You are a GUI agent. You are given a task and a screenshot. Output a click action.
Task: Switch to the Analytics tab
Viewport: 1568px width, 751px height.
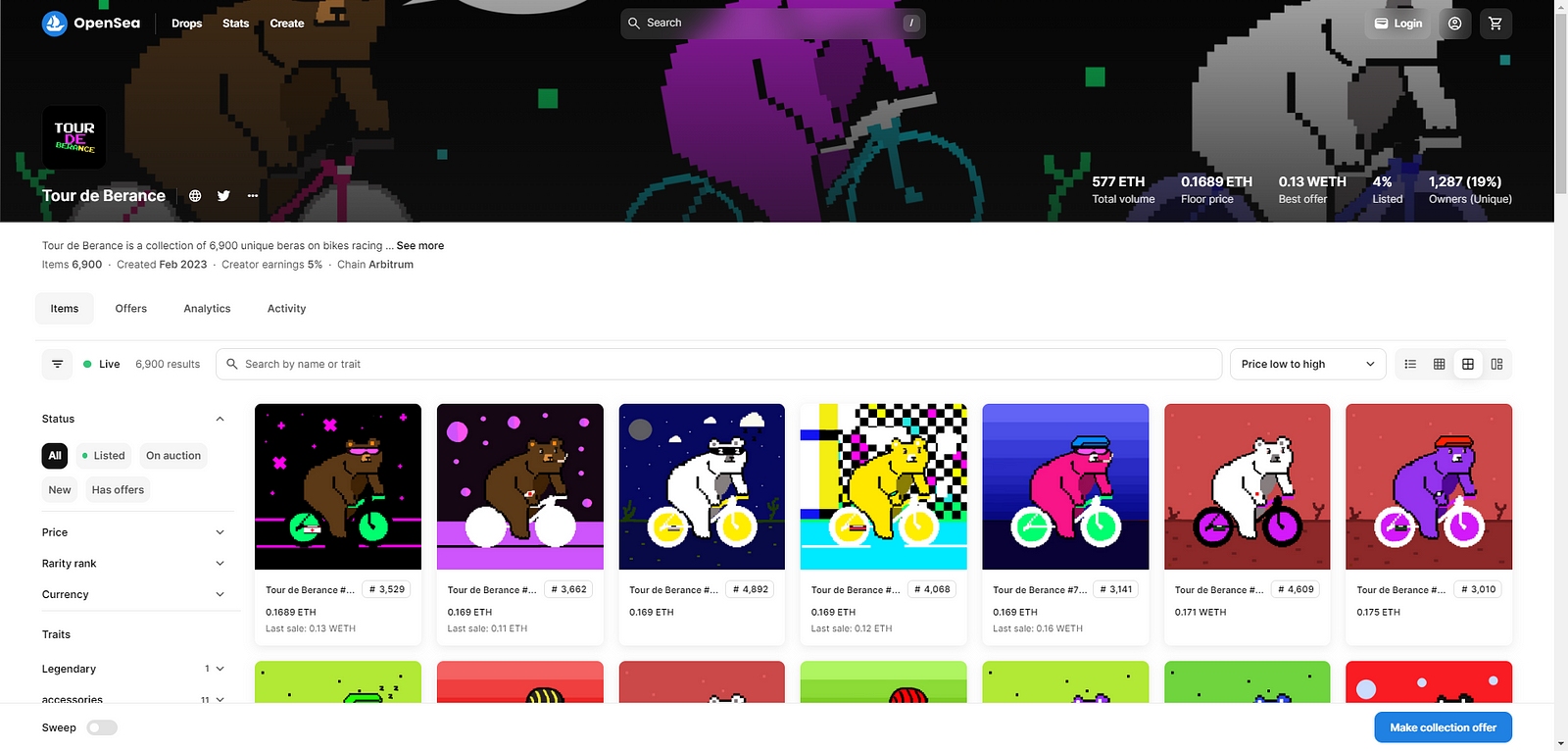pos(207,309)
